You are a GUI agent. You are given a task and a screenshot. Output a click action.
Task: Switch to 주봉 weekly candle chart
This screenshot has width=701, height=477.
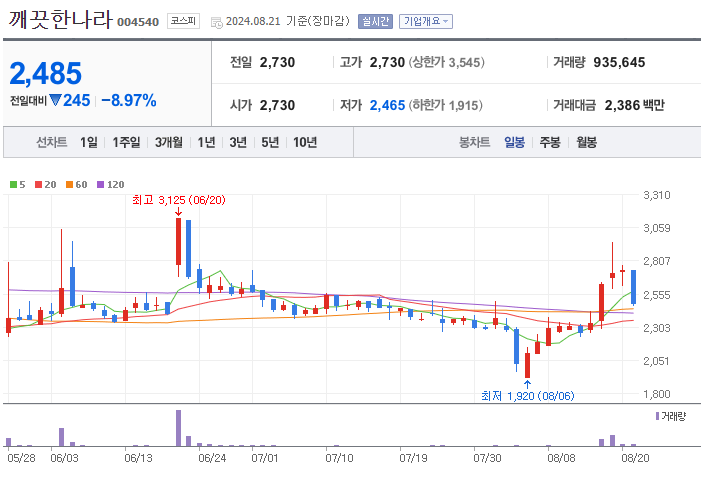[550, 143]
